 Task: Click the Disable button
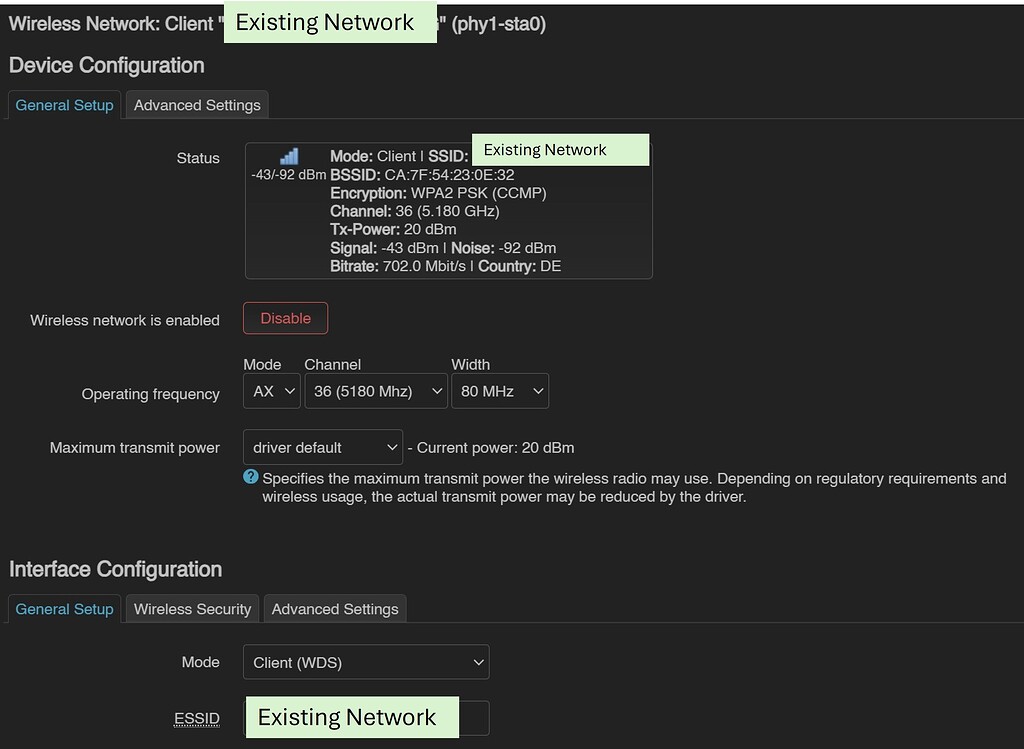tap(285, 318)
